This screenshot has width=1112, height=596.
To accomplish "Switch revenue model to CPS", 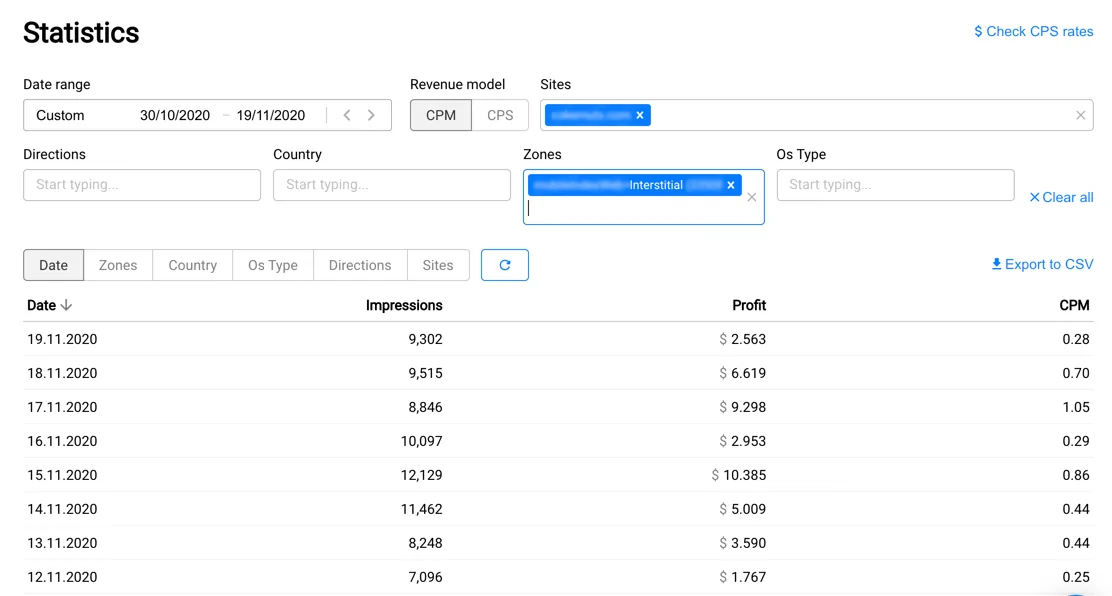I will [x=500, y=115].
